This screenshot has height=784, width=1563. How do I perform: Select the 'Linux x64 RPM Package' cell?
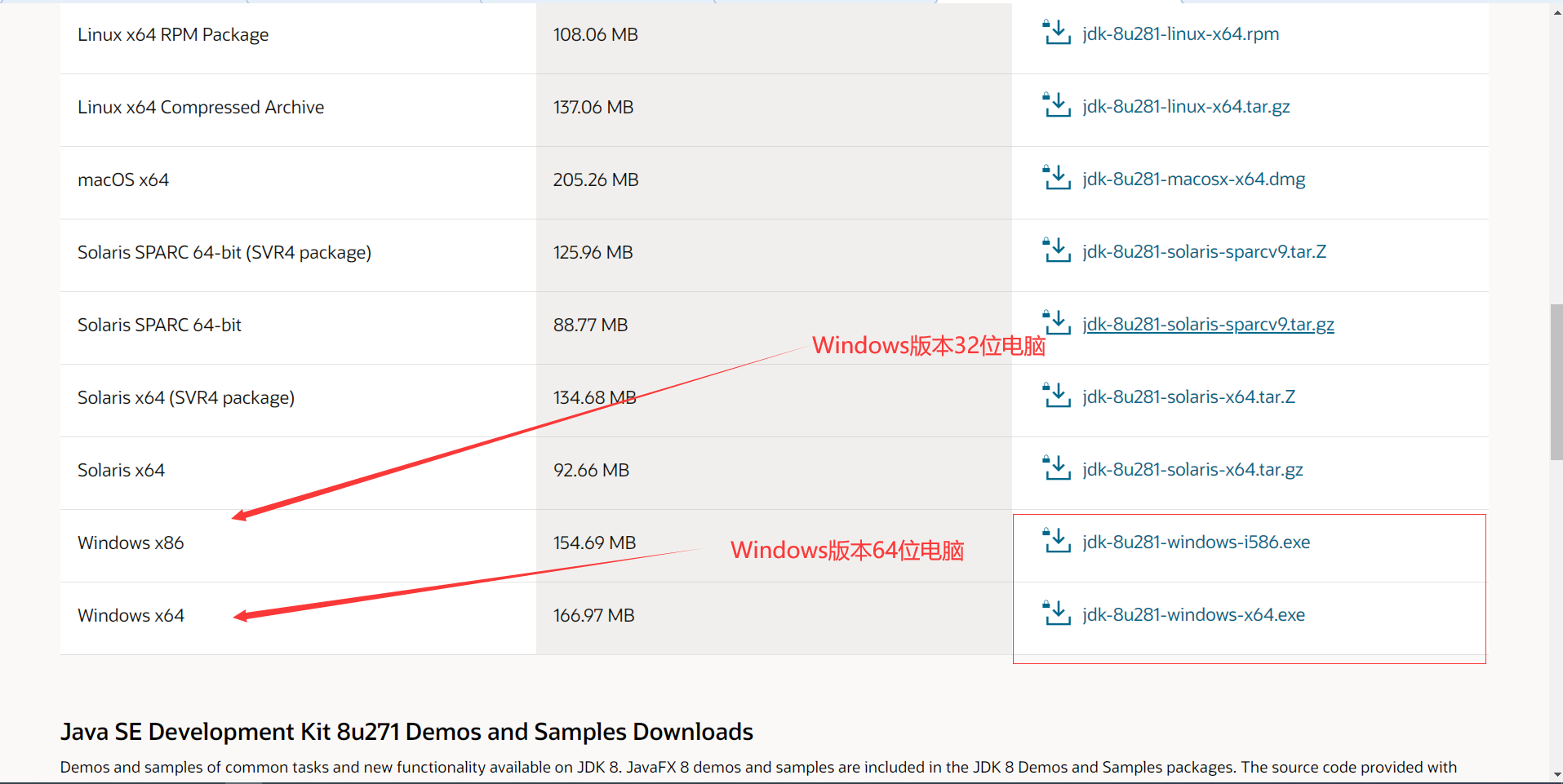pyautogui.click(x=298, y=36)
